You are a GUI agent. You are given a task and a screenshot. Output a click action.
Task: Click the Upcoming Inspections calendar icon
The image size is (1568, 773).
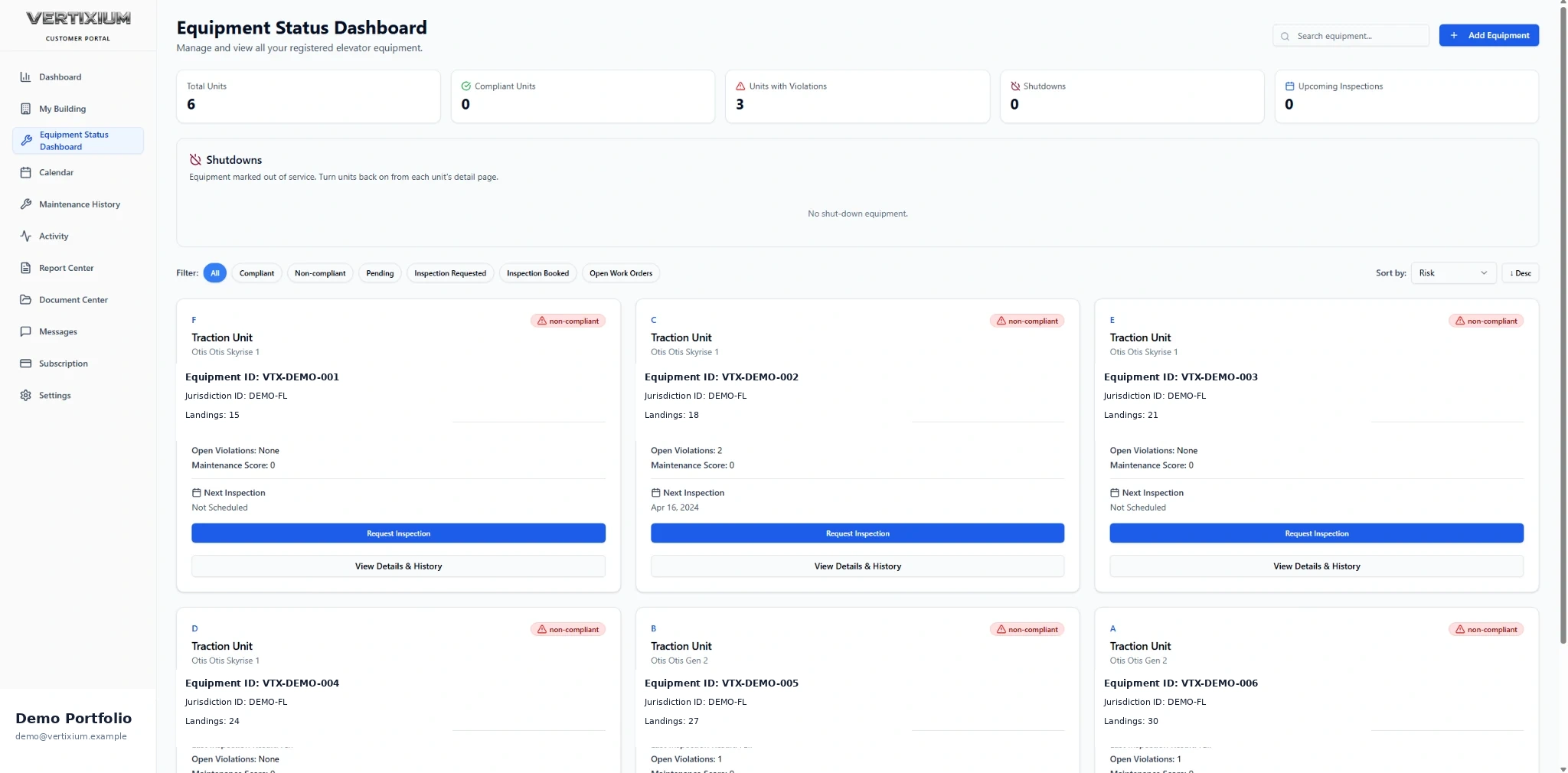click(1289, 86)
